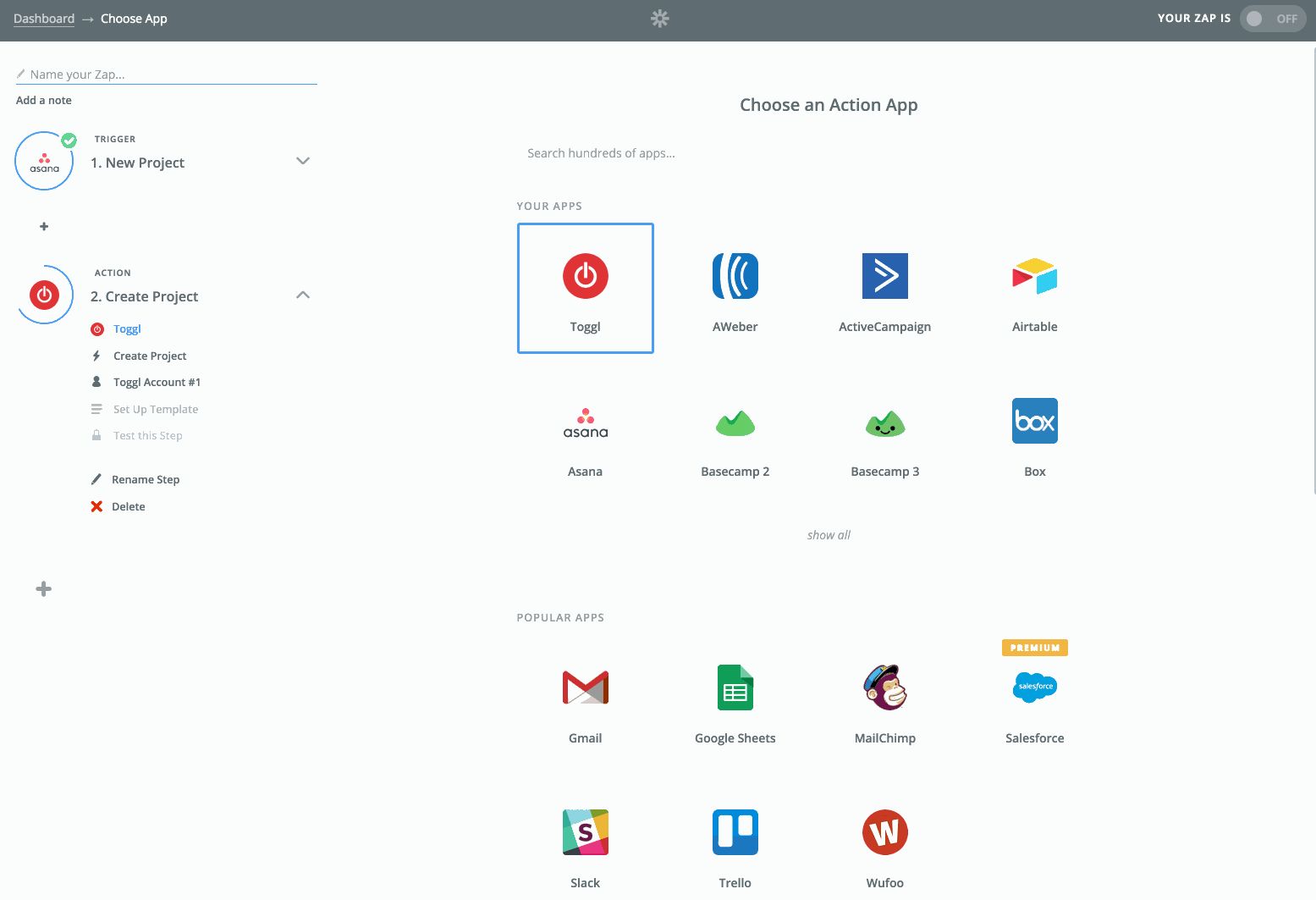Click the red X Delete icon
This screenshot has width=1316, height=900.
(96, 506)
